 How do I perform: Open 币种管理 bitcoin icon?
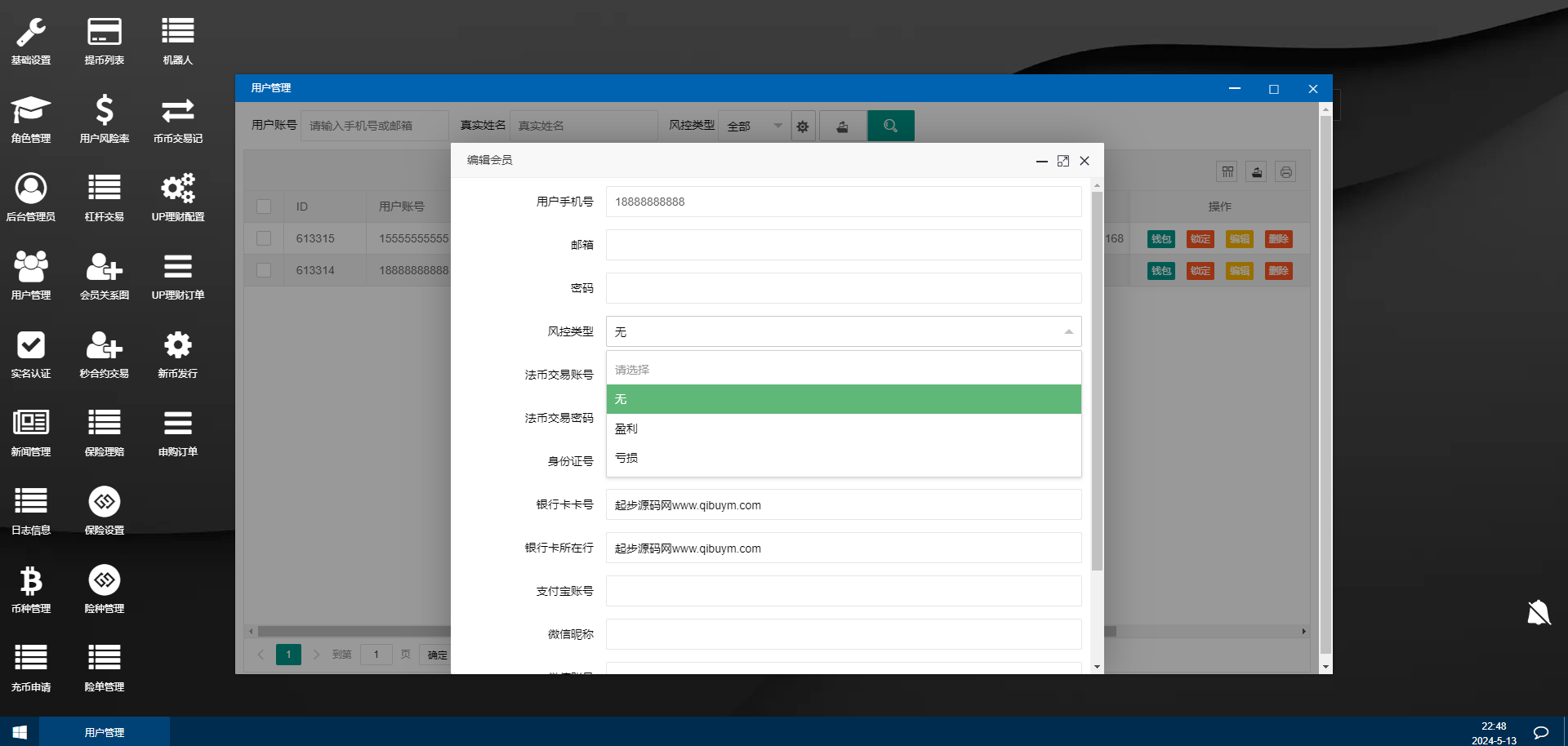(x=31, y=581)
